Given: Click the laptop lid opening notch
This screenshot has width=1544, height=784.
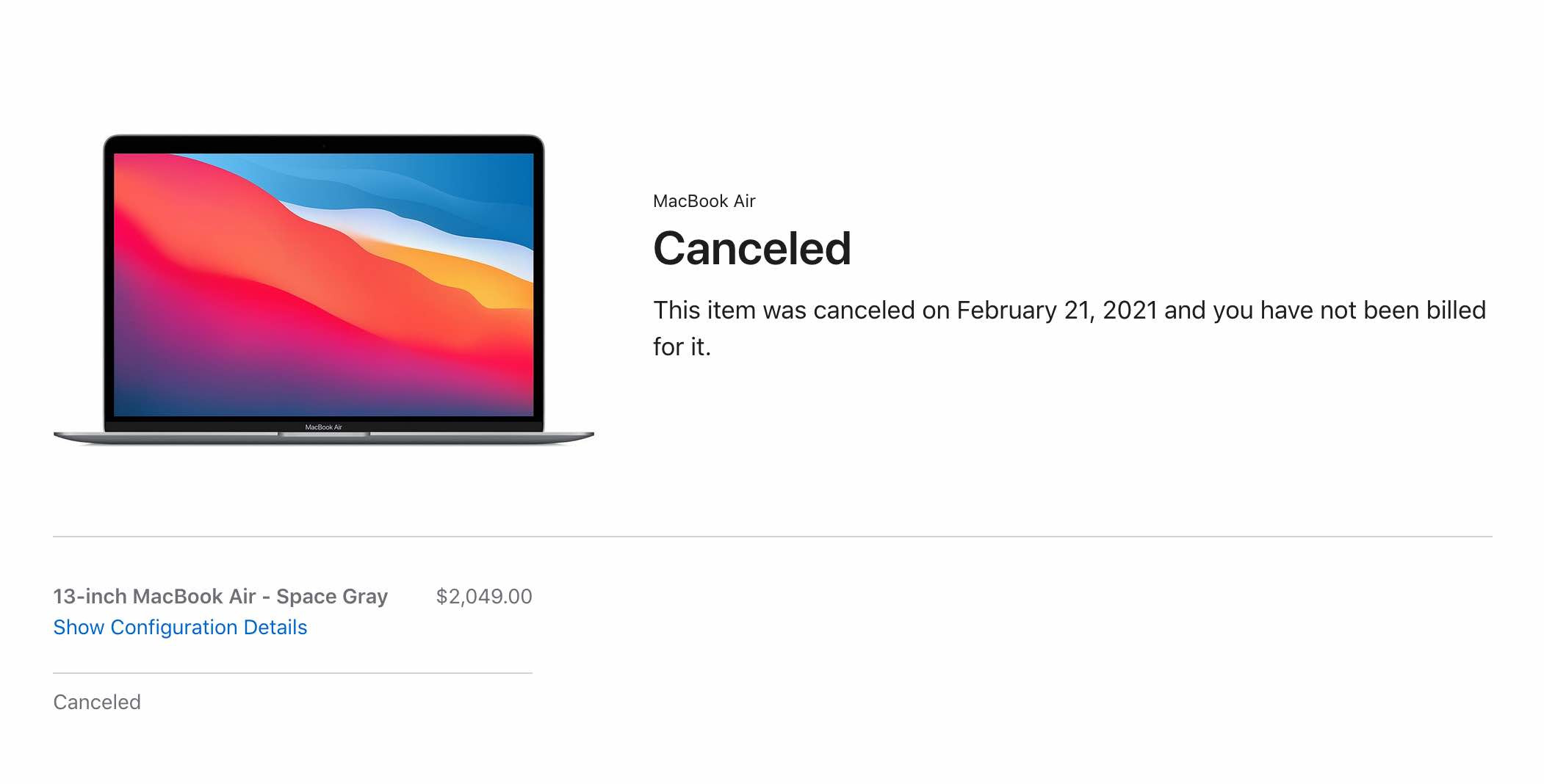Looking at the screenshot, I should [x=324, y=435].
